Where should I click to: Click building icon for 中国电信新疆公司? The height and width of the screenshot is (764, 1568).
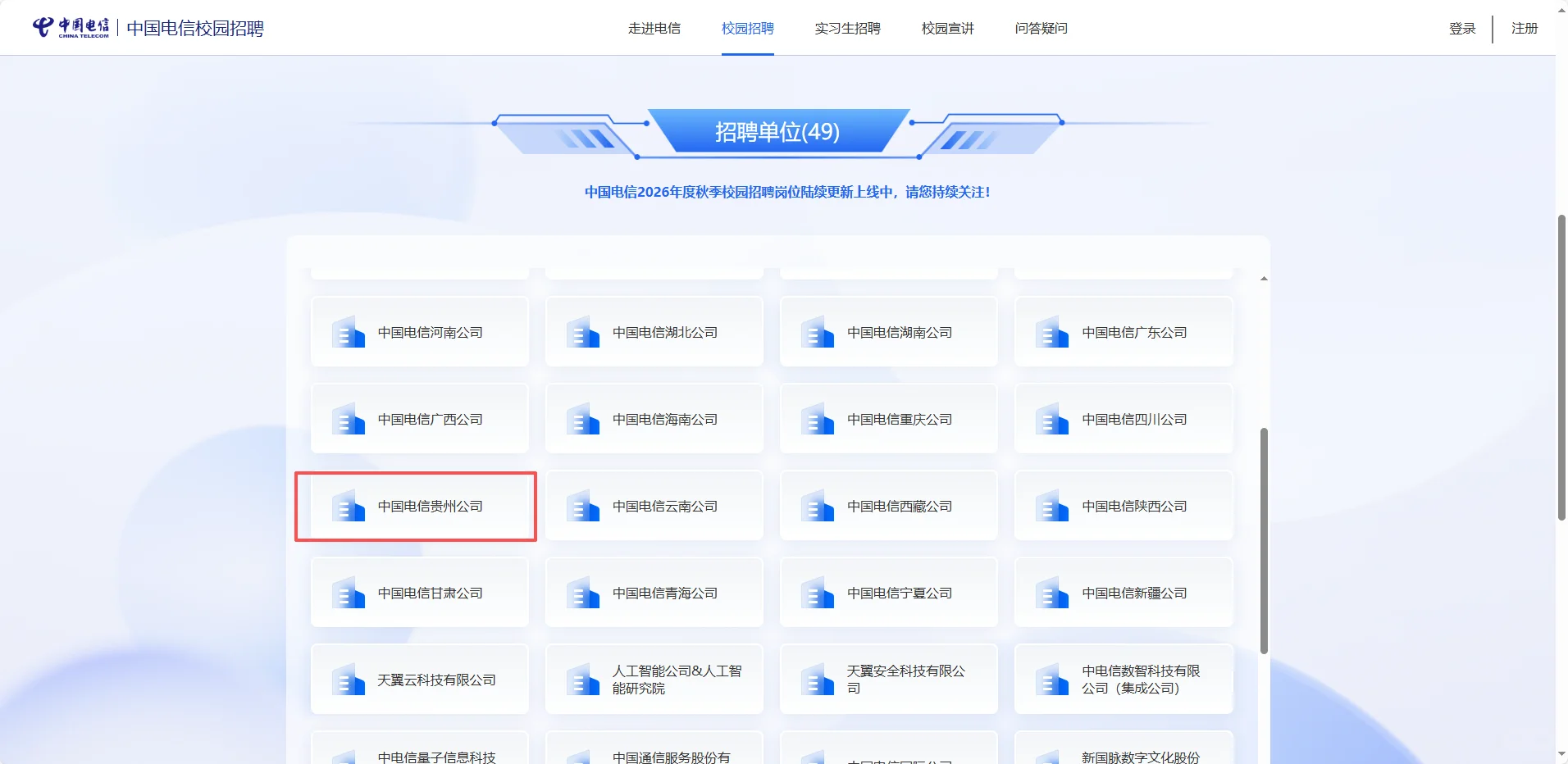tap(1052, 593)
